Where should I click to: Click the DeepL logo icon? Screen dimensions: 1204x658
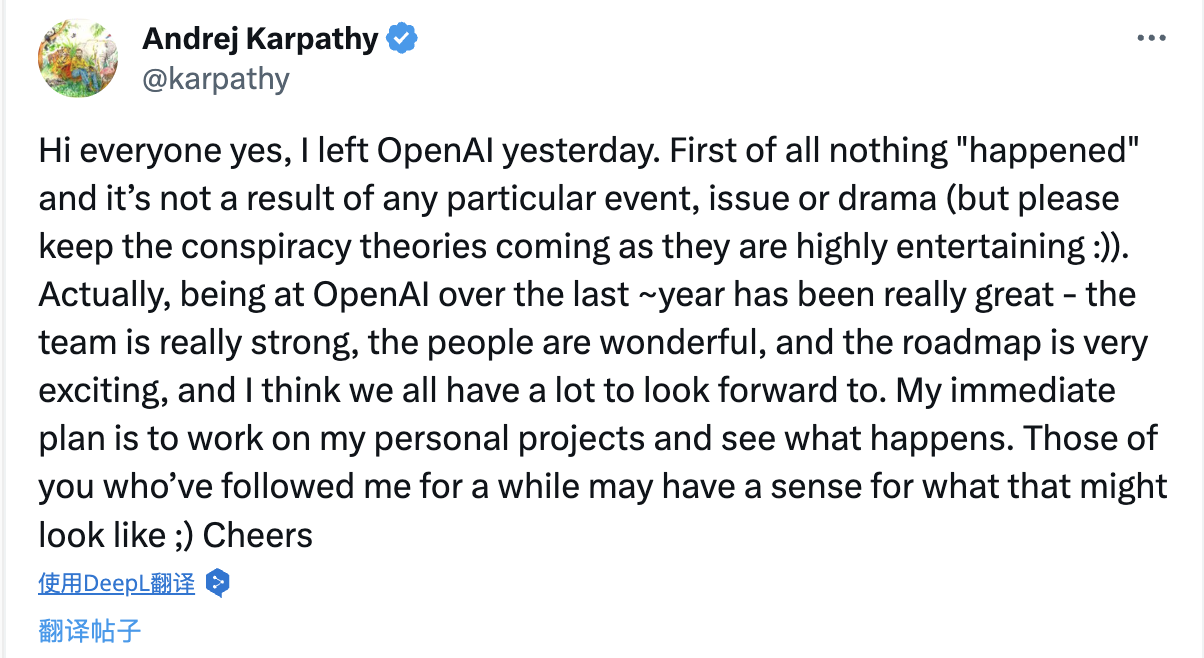pyautogui.click(x=217, y=583)
